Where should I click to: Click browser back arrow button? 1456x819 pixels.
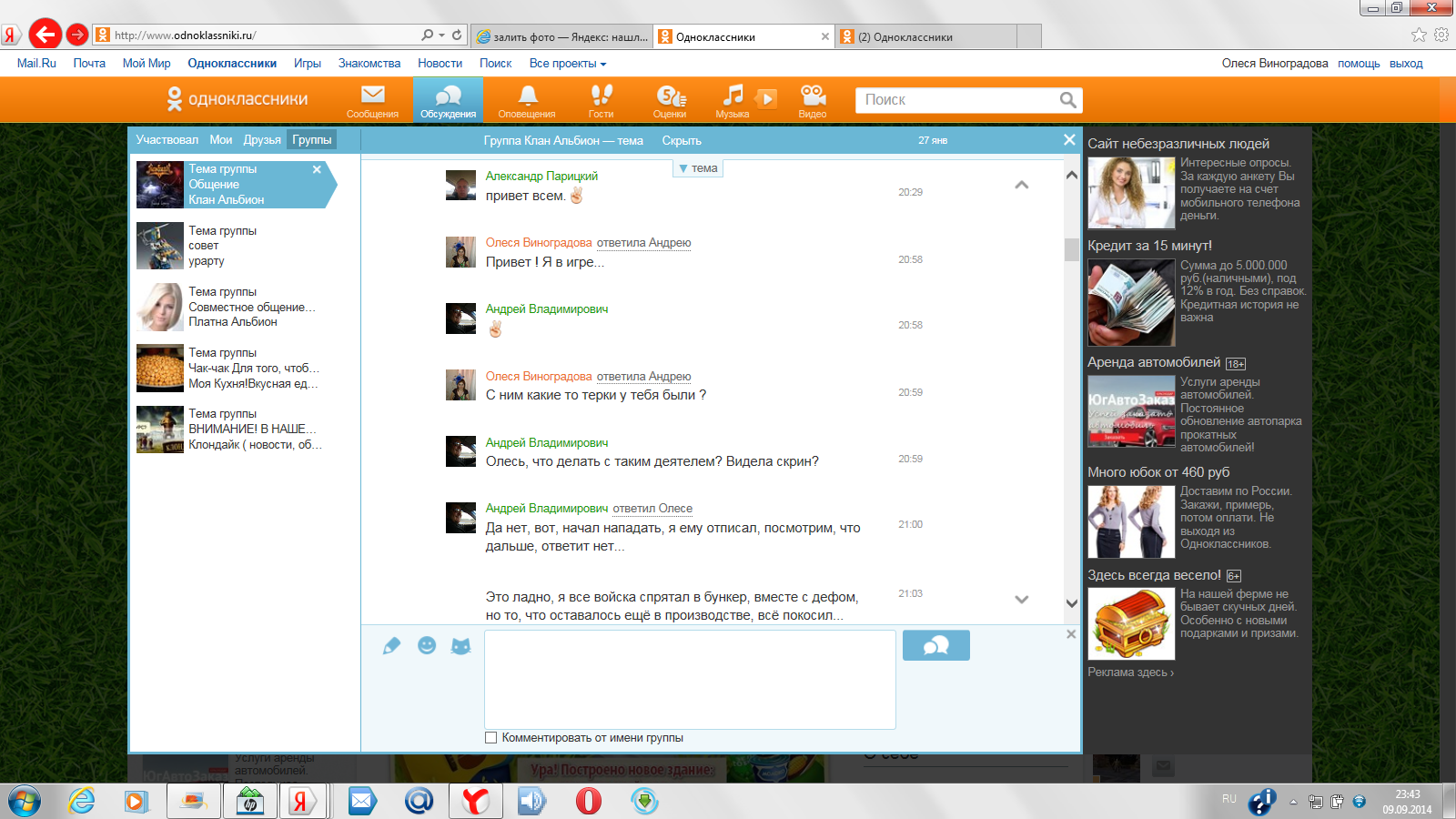pyautogui.click(x=45, y=35)
